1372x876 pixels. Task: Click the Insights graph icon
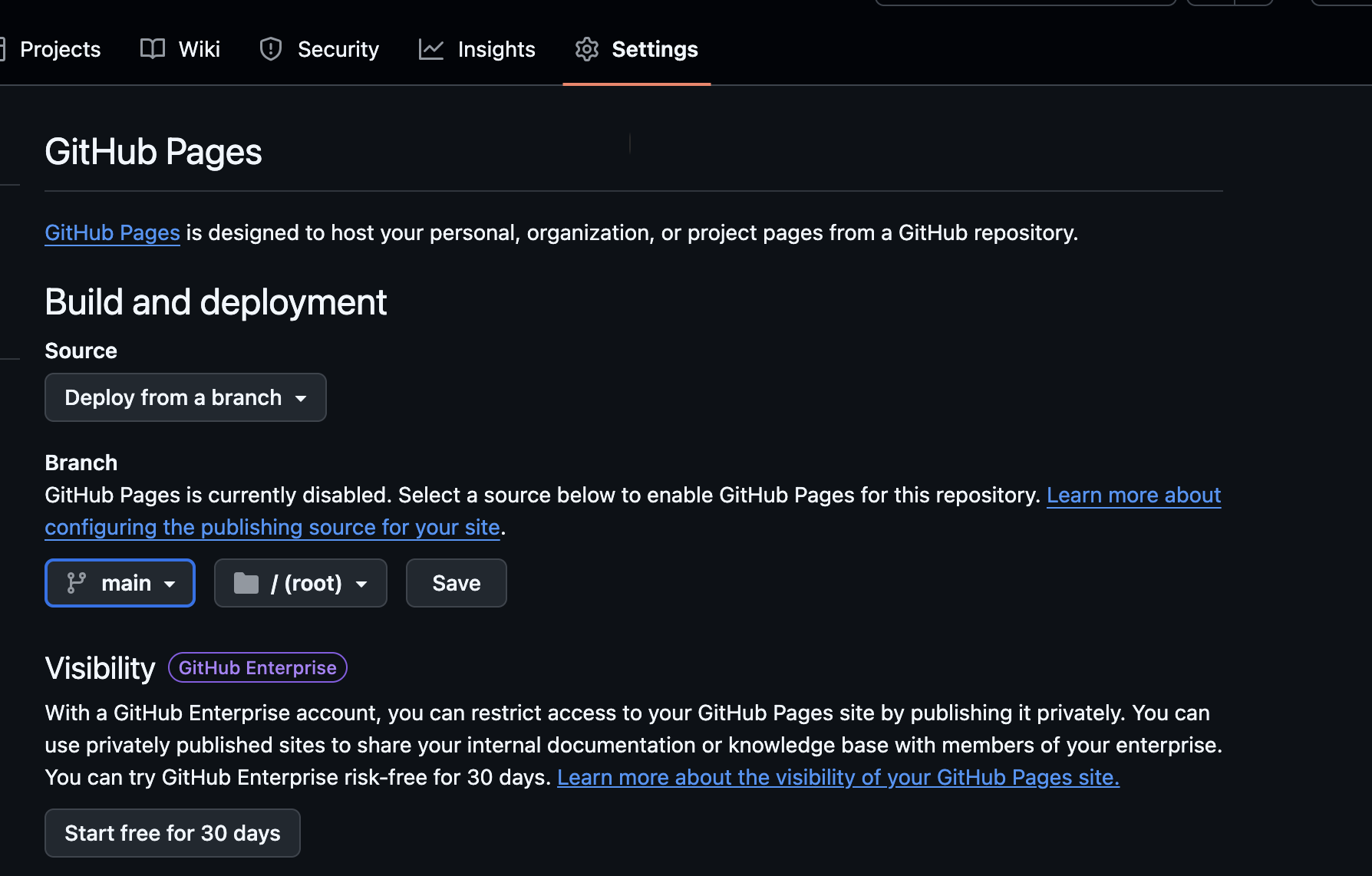431,49
